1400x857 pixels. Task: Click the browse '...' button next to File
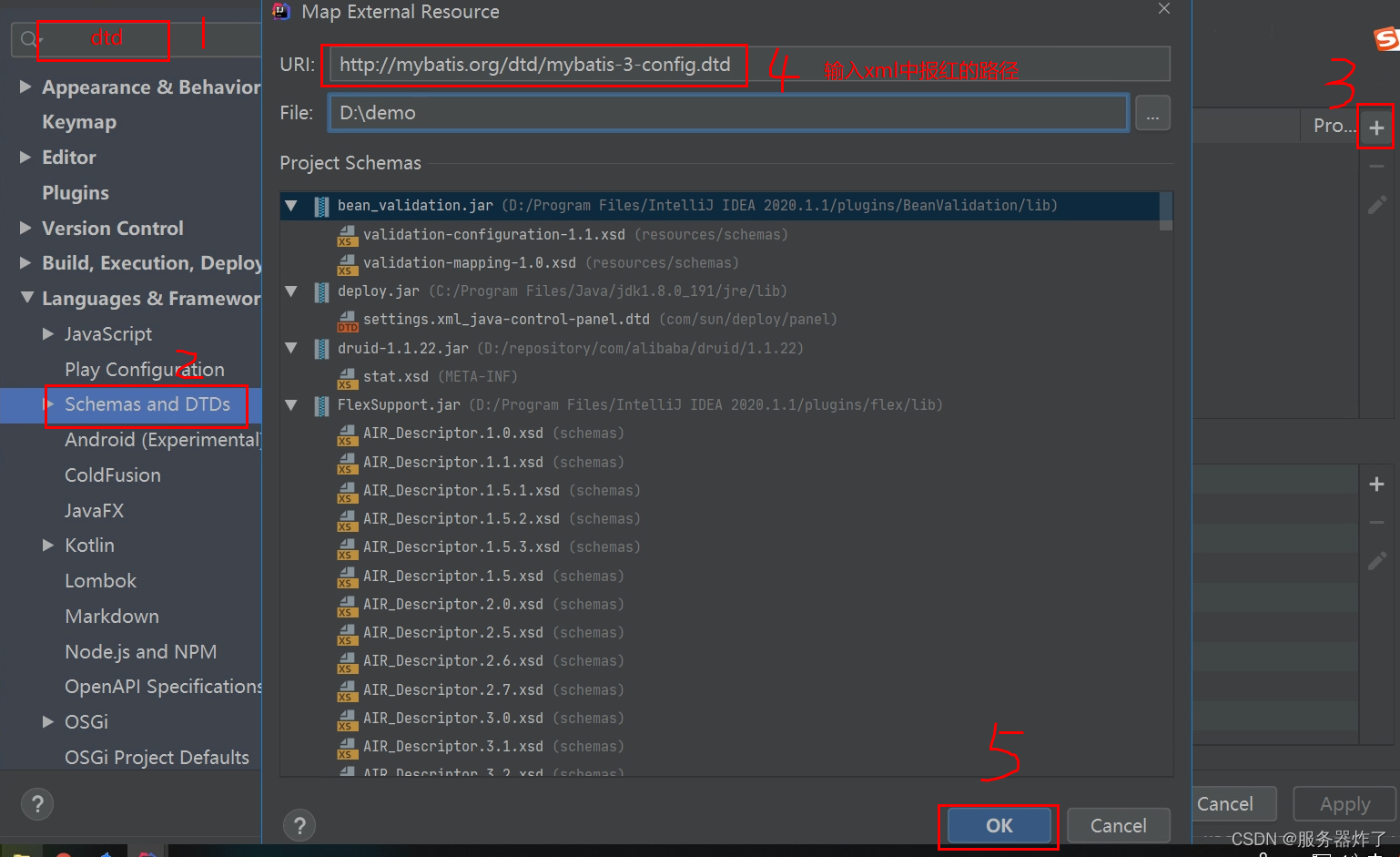point(1152,113)
